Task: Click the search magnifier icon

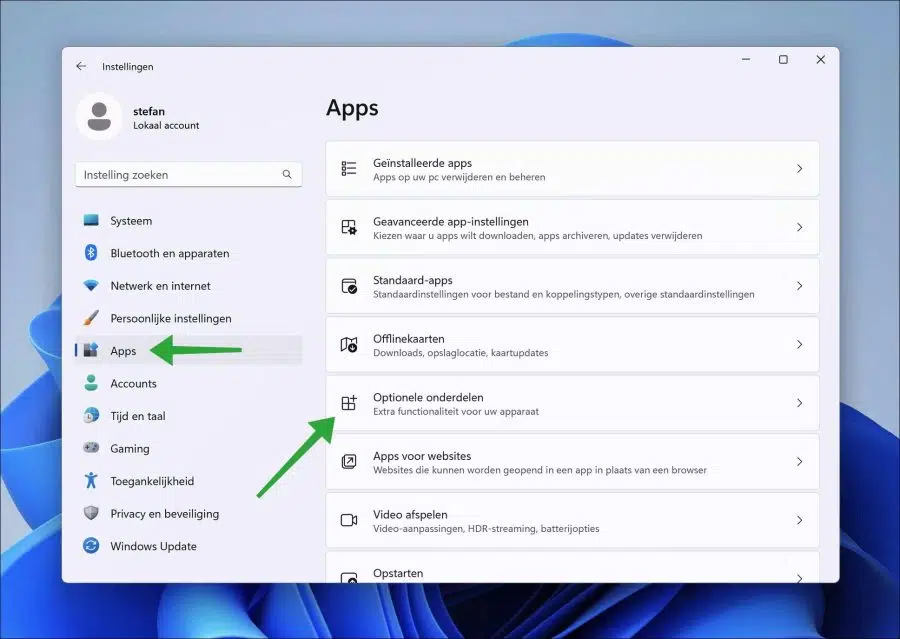Action: (x=287, y=175)
